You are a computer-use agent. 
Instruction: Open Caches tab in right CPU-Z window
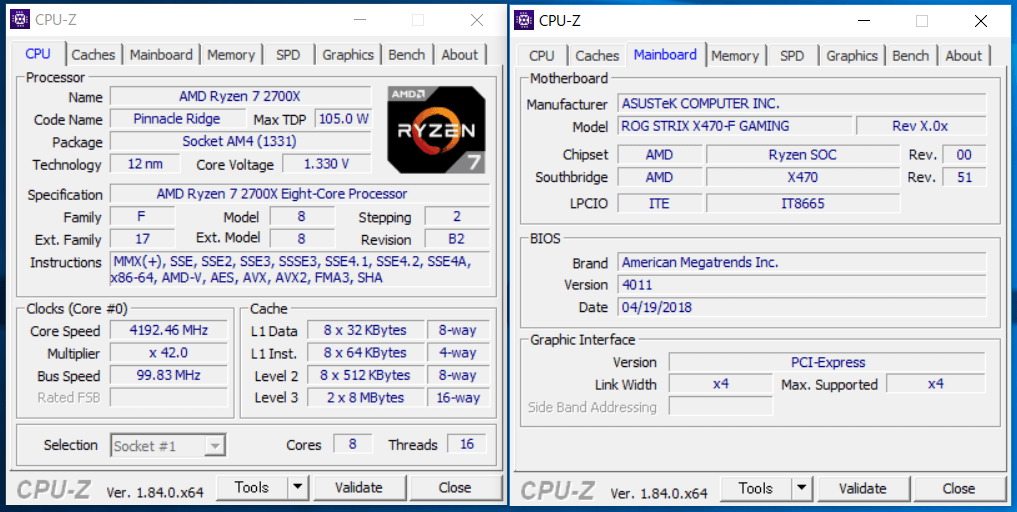(x=597, y=56)
